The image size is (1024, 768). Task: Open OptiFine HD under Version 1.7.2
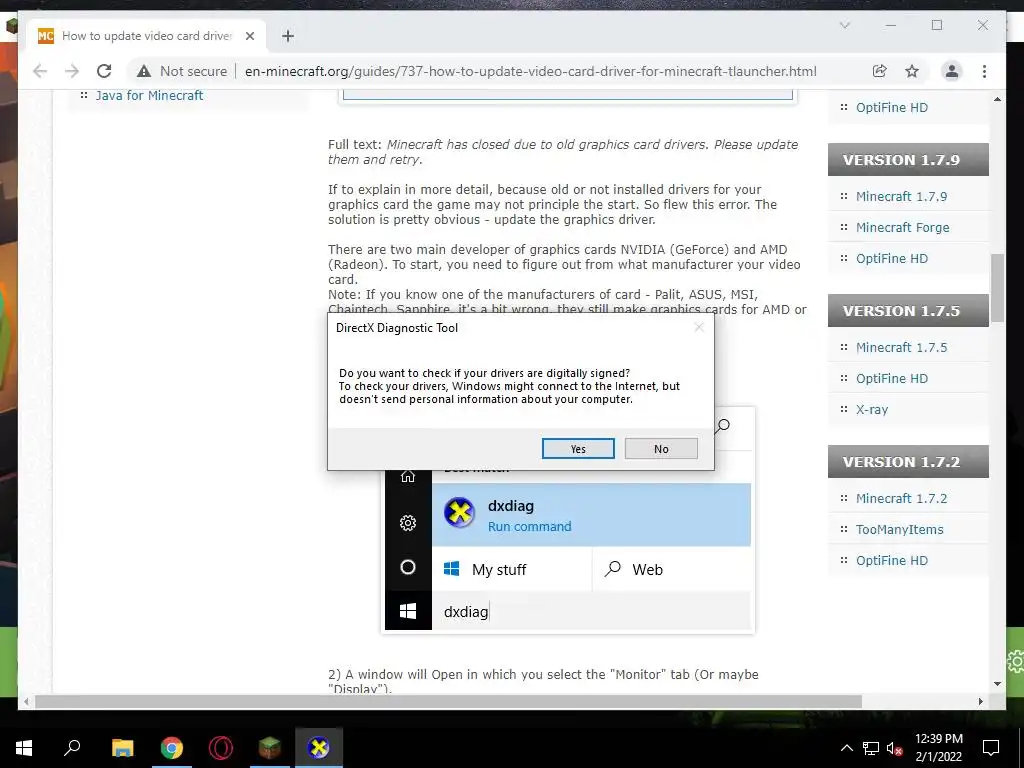(891, 560)
